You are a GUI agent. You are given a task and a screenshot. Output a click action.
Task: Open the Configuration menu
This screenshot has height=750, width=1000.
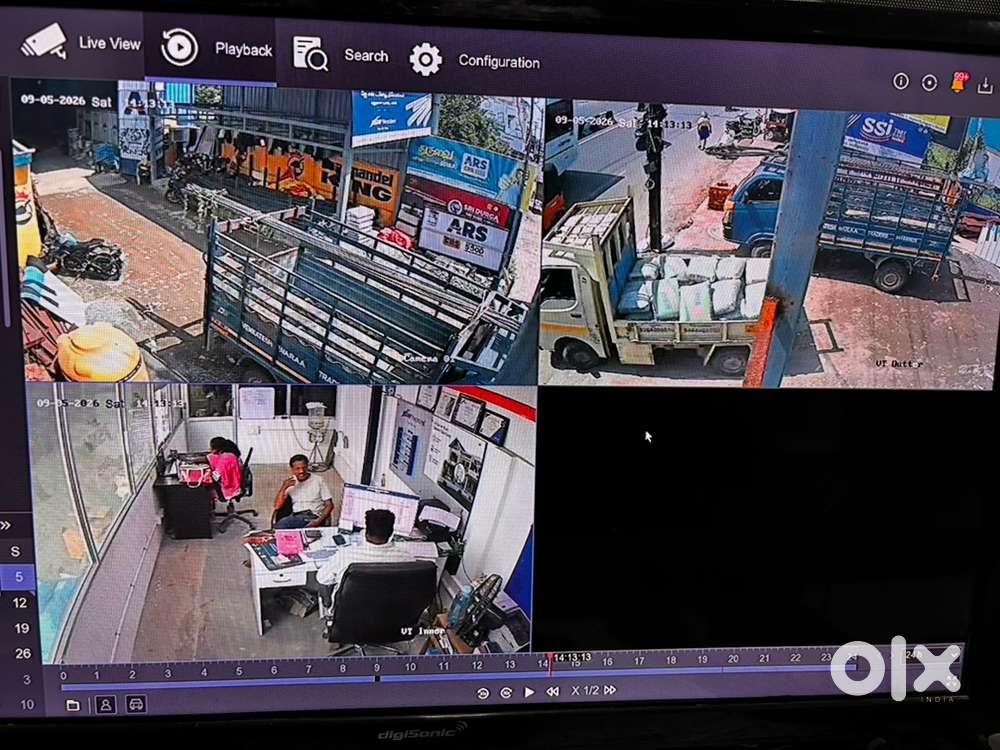point(474,60)
